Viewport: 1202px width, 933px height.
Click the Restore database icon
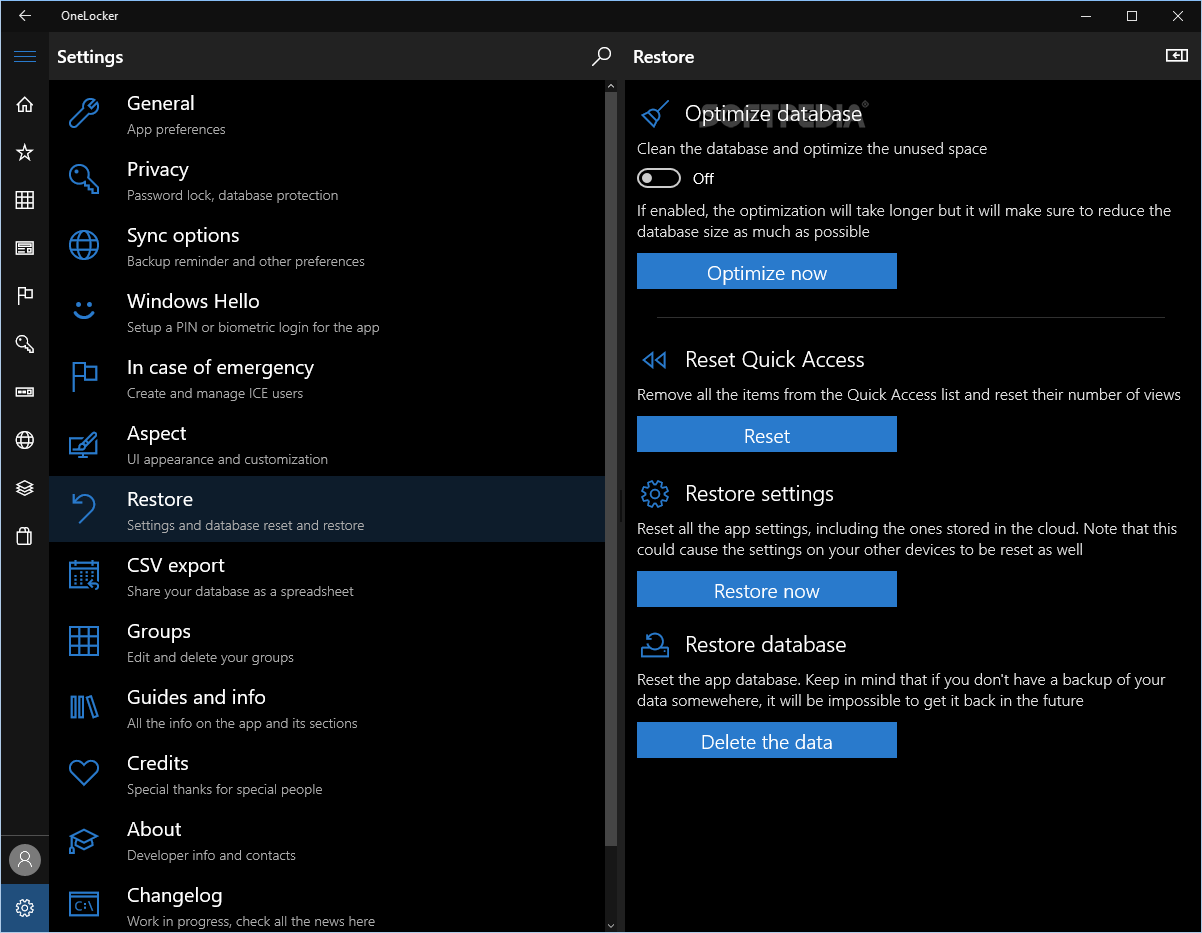point(655,645)
